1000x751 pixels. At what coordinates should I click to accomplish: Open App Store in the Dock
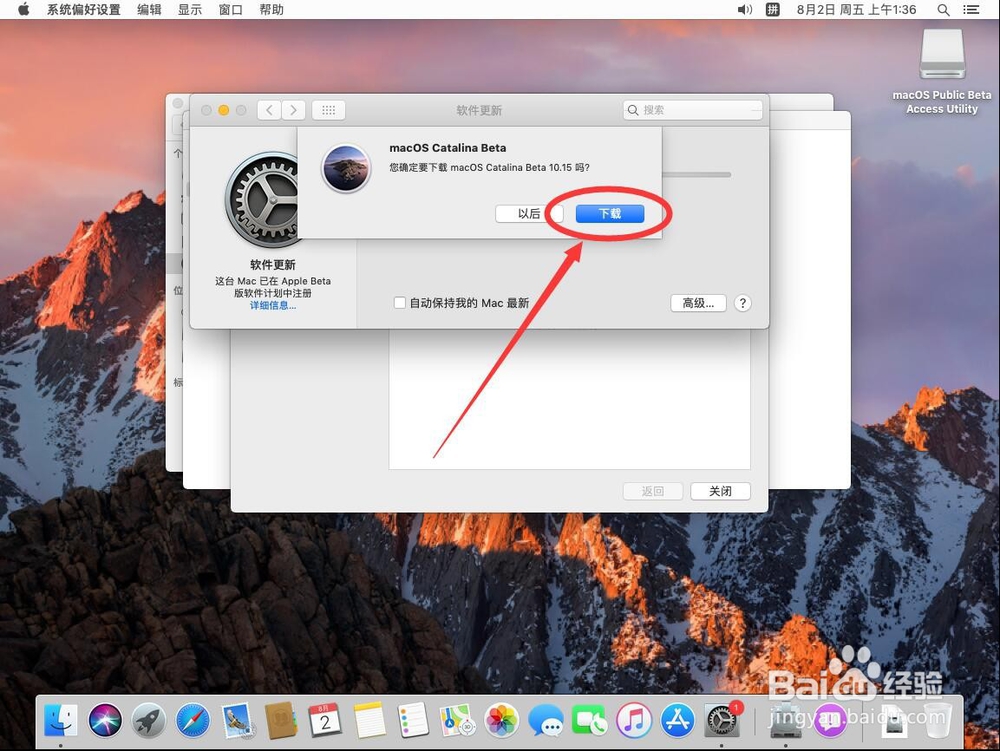tap(678, 721)
